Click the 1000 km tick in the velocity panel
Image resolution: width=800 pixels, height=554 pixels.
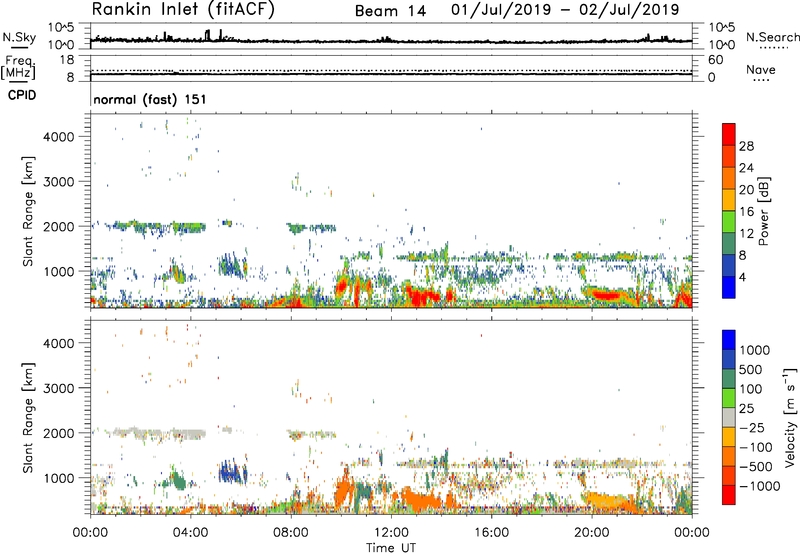(x=59, y=478)
